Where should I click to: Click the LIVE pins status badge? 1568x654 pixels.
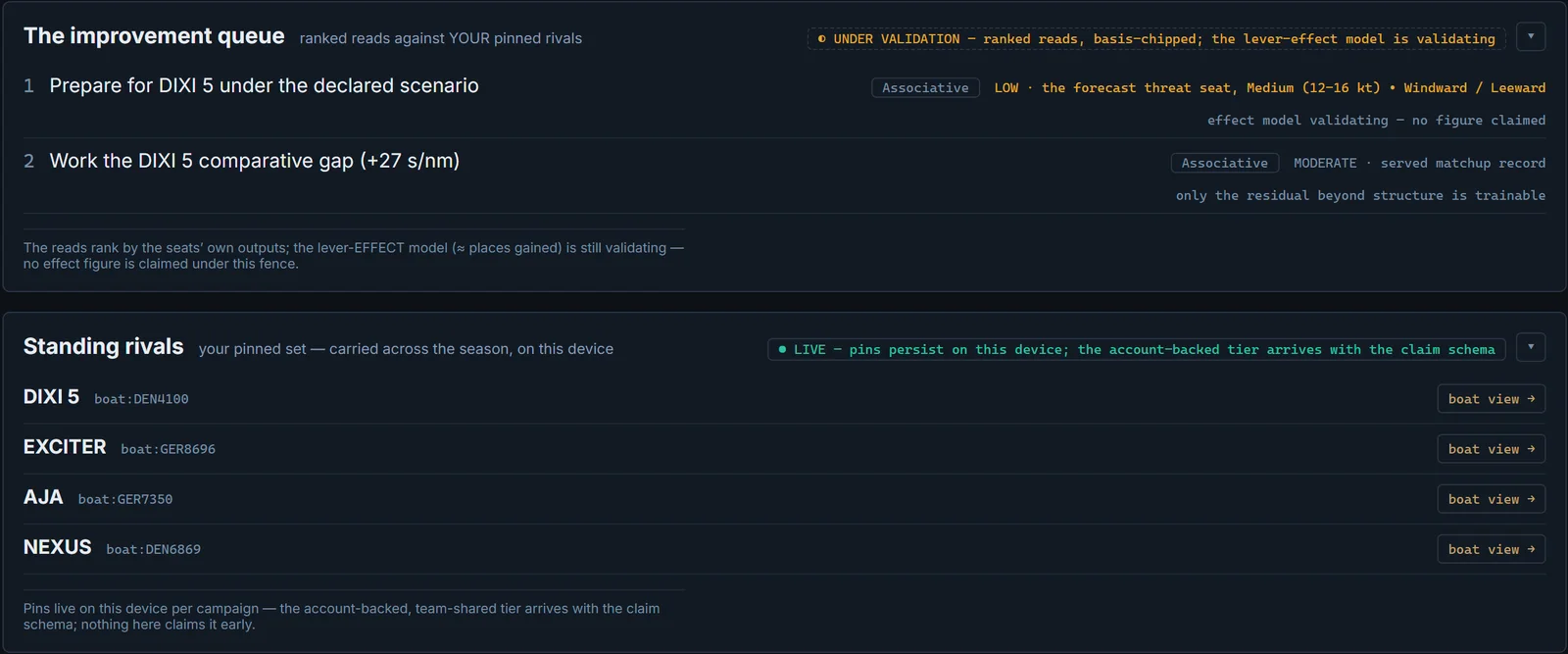point(1137,350)
